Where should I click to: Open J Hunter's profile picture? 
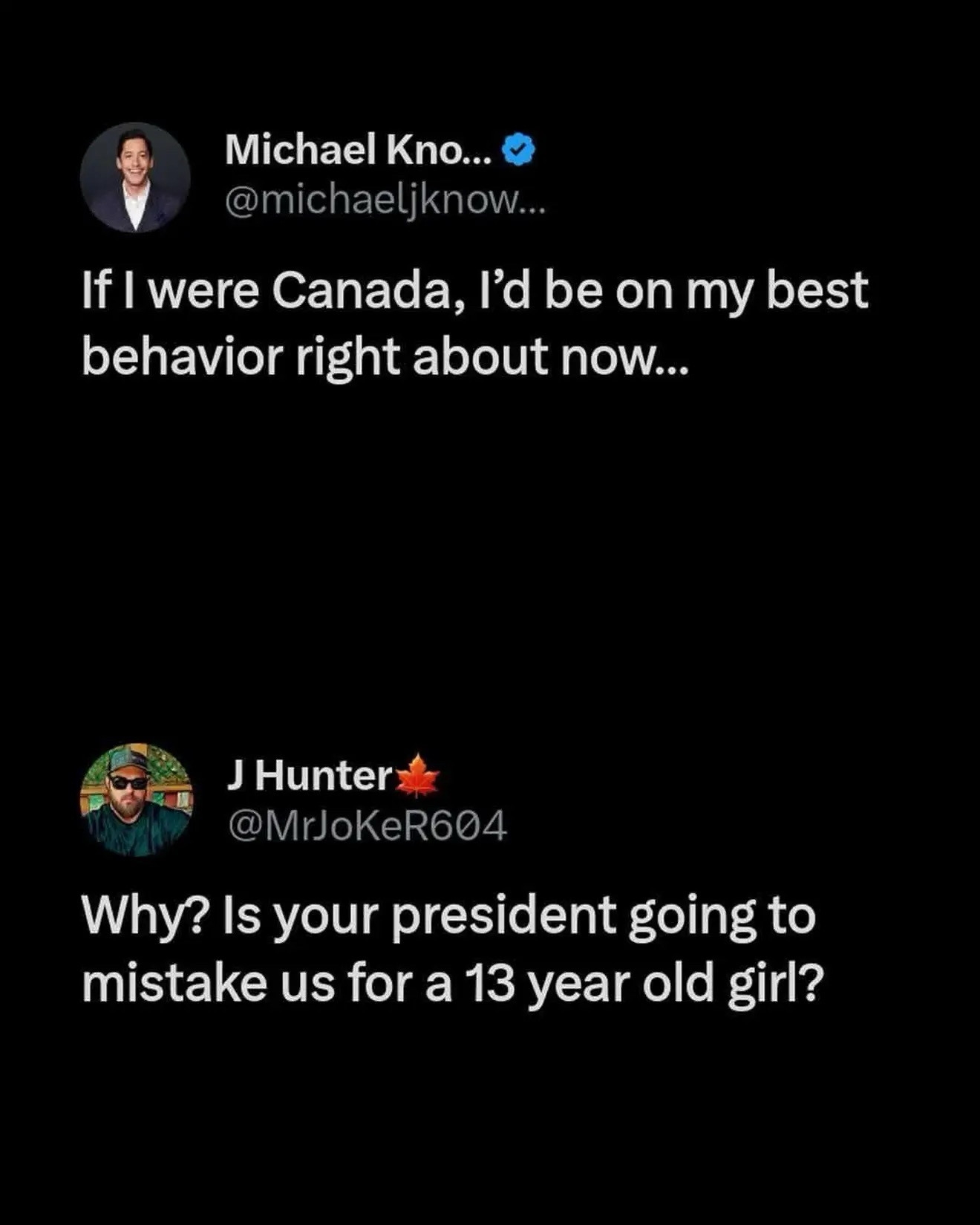136,800
